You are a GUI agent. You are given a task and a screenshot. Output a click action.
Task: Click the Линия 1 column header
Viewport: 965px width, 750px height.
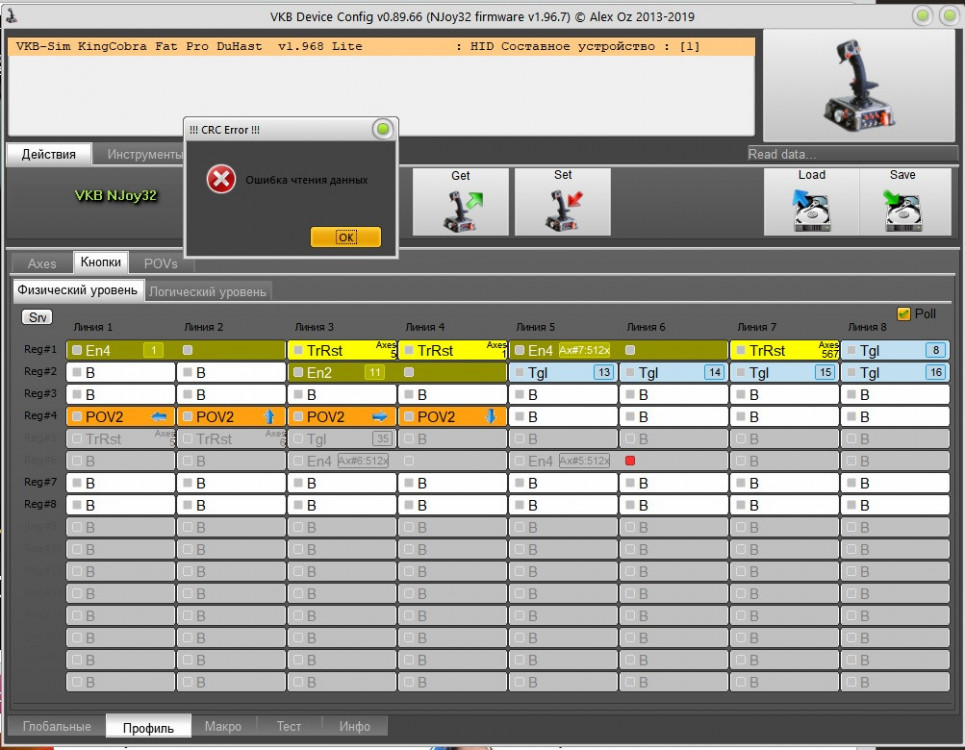tap(93, 327)
